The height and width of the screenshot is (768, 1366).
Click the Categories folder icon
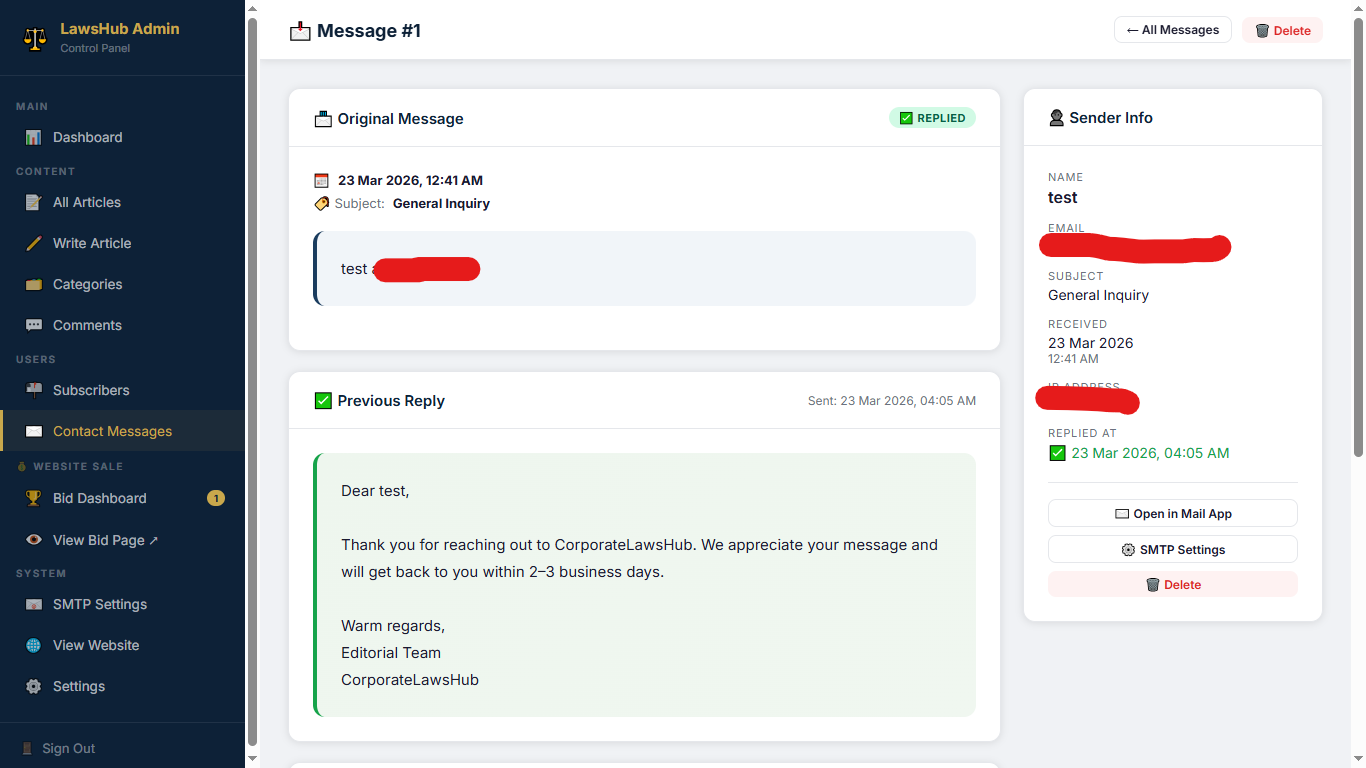[x=34, y=284]
